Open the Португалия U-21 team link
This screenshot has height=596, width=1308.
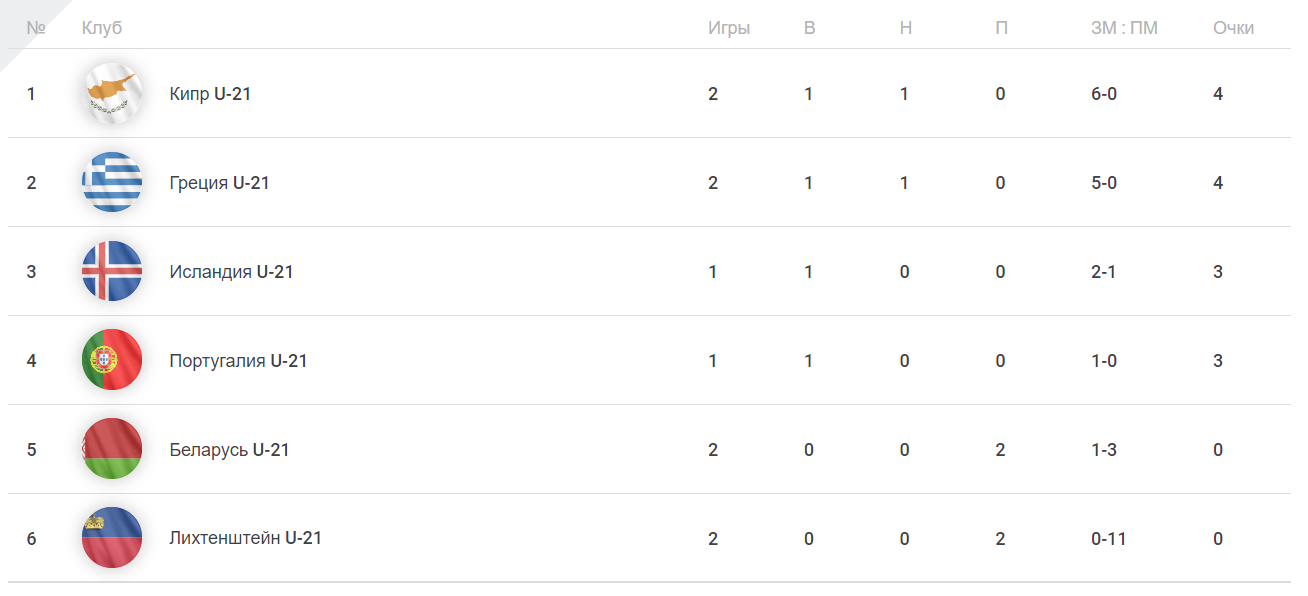(x=239, y=361)
